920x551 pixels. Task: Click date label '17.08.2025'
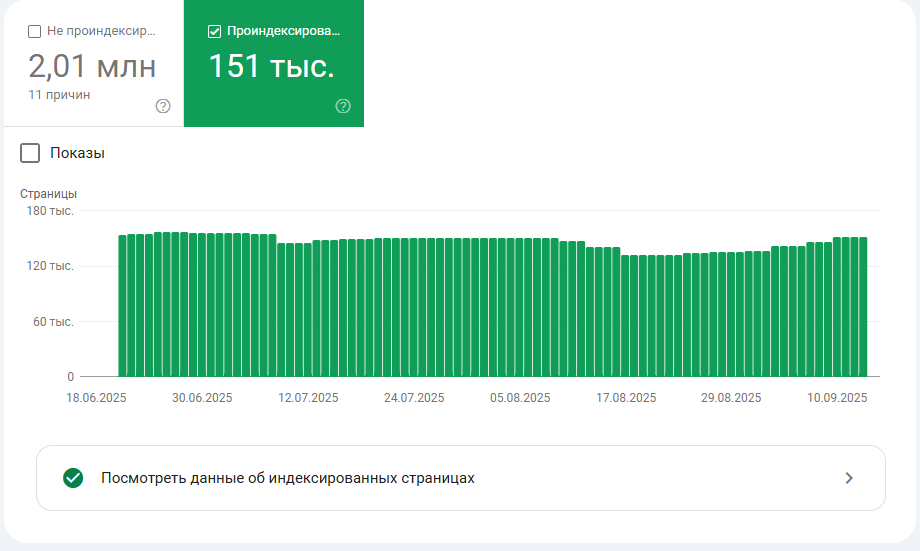626,398
